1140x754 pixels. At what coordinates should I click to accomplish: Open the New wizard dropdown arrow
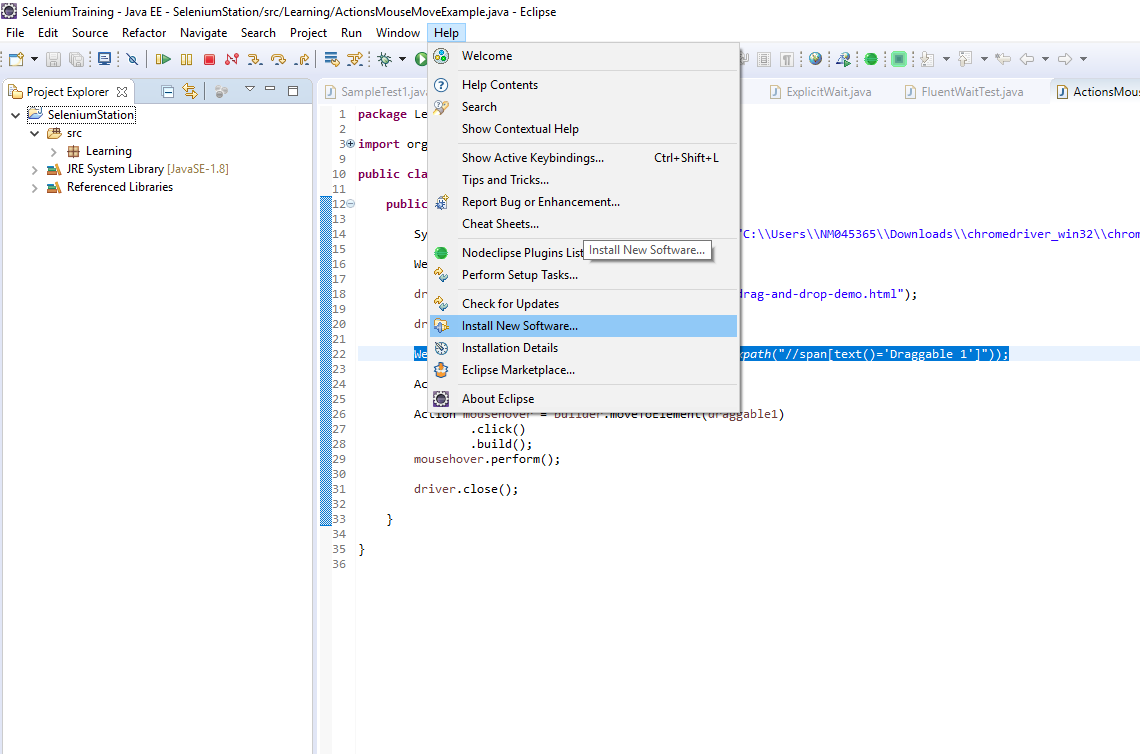click(34, 59)
